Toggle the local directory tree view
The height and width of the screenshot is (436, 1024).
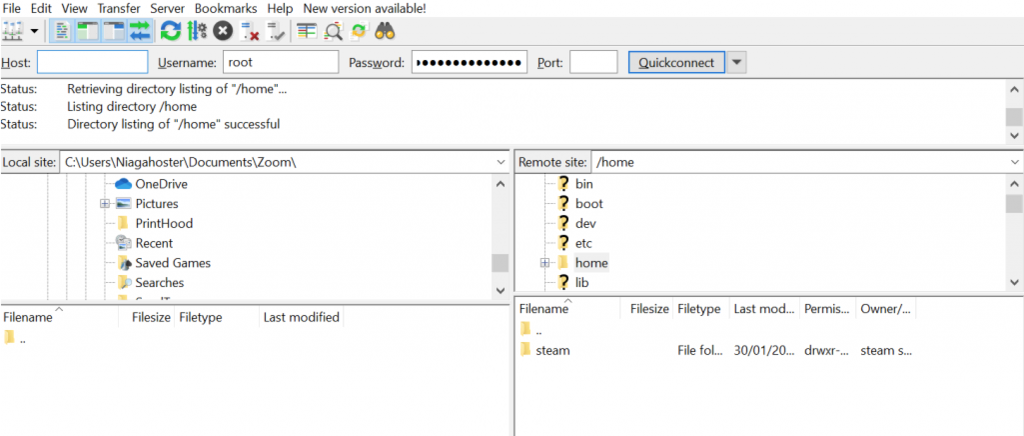[88, 31]
